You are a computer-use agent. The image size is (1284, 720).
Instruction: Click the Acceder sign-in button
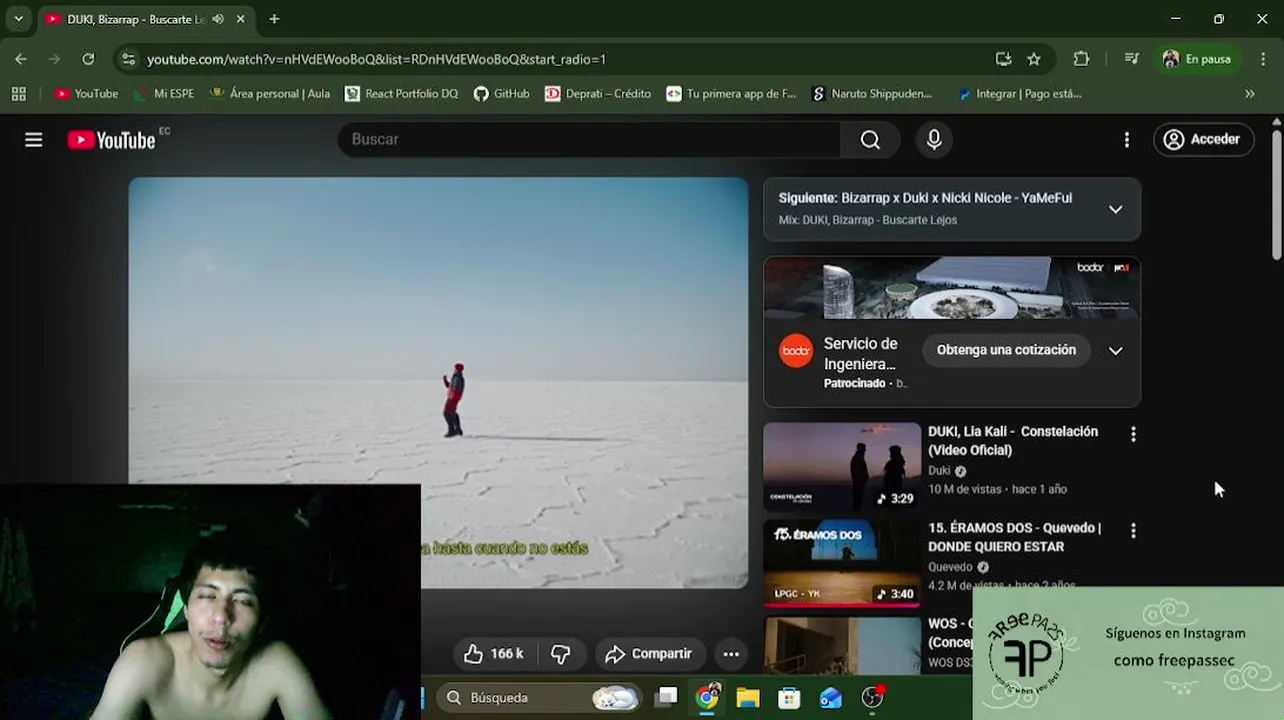pyautogui.click(x=1203, y=140)
